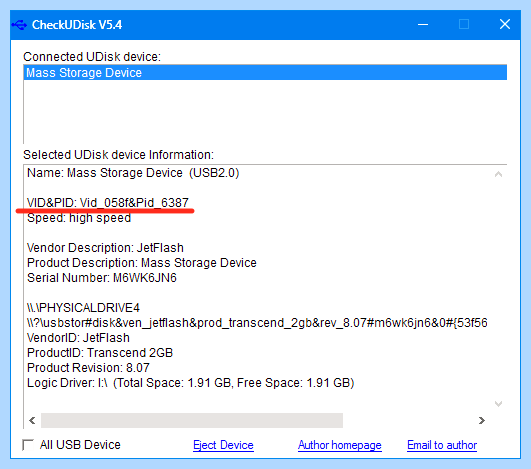Viewport: 531px width, 469px height.
Task: Click the CheckUDisk USB title bar icon
Action: pyautogui.click(x=19, y=25)
